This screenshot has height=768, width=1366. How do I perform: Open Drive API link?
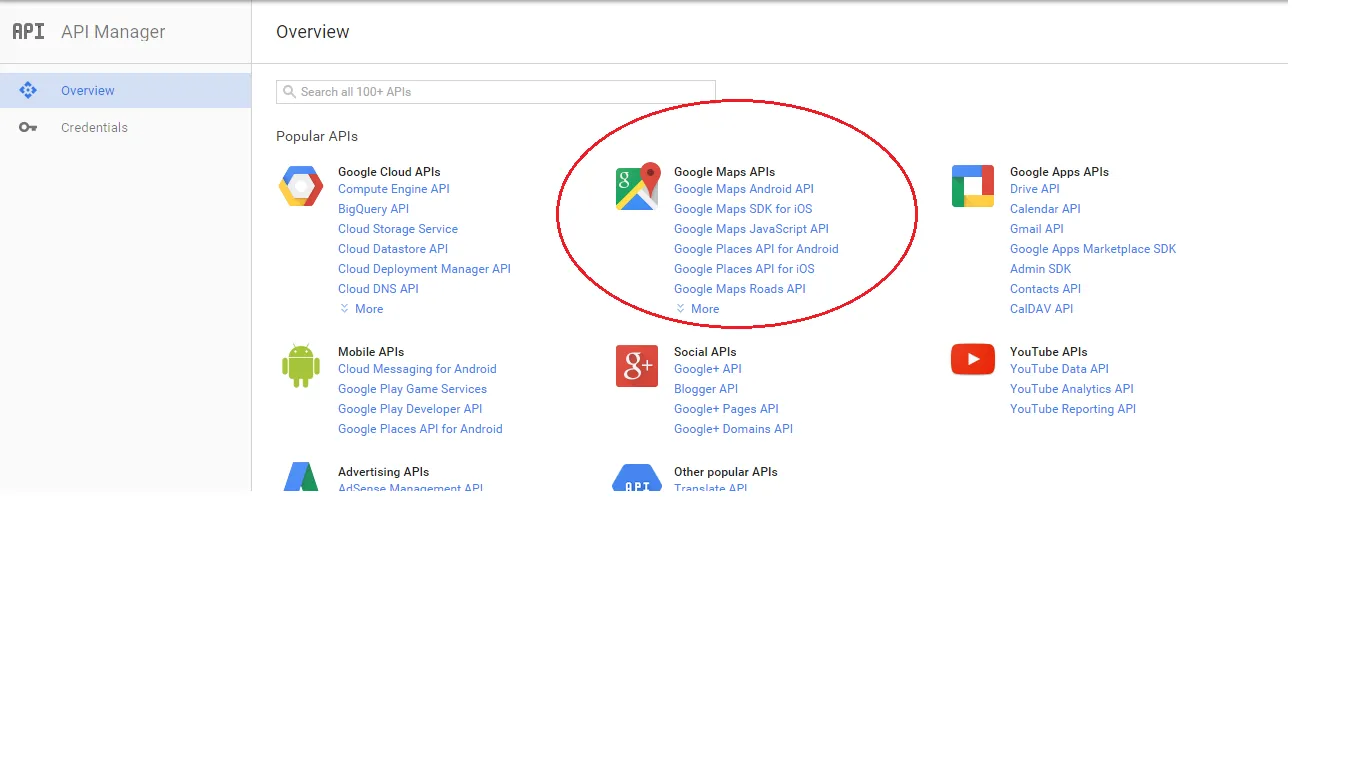1035,189
